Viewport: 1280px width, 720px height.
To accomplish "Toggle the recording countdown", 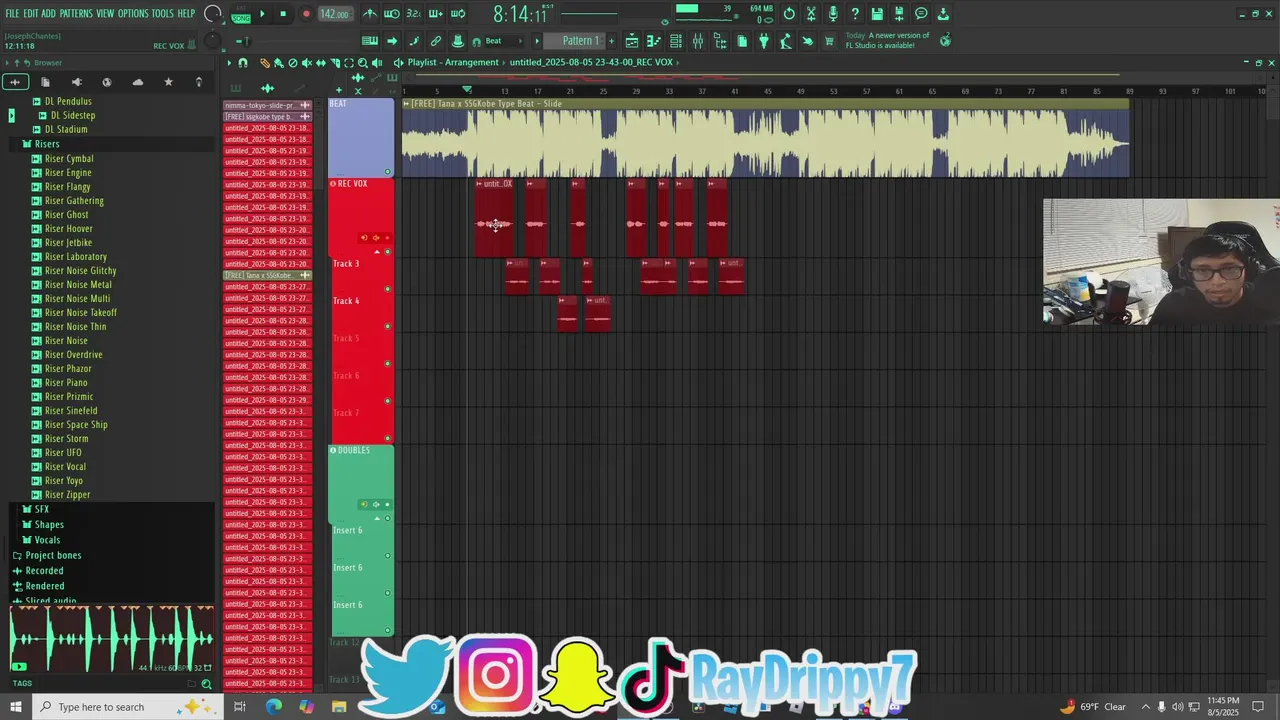I will pyautogui.click(x=414, y=13).
